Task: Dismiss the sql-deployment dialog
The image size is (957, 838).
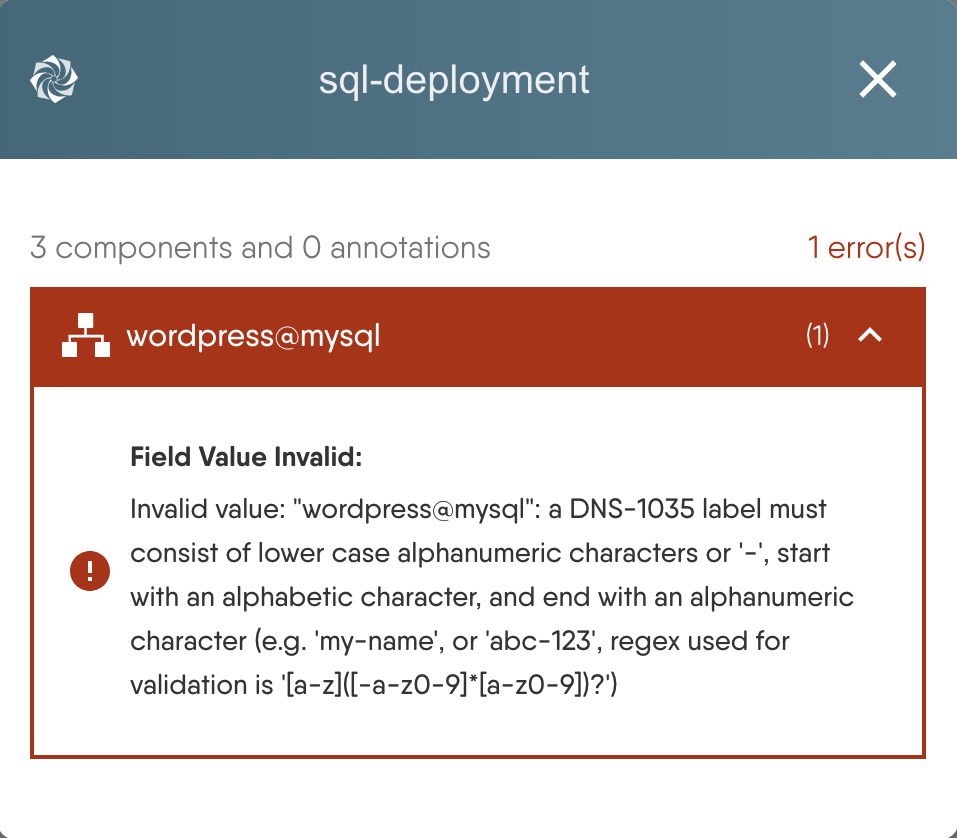Action: (x=877, y=79)
